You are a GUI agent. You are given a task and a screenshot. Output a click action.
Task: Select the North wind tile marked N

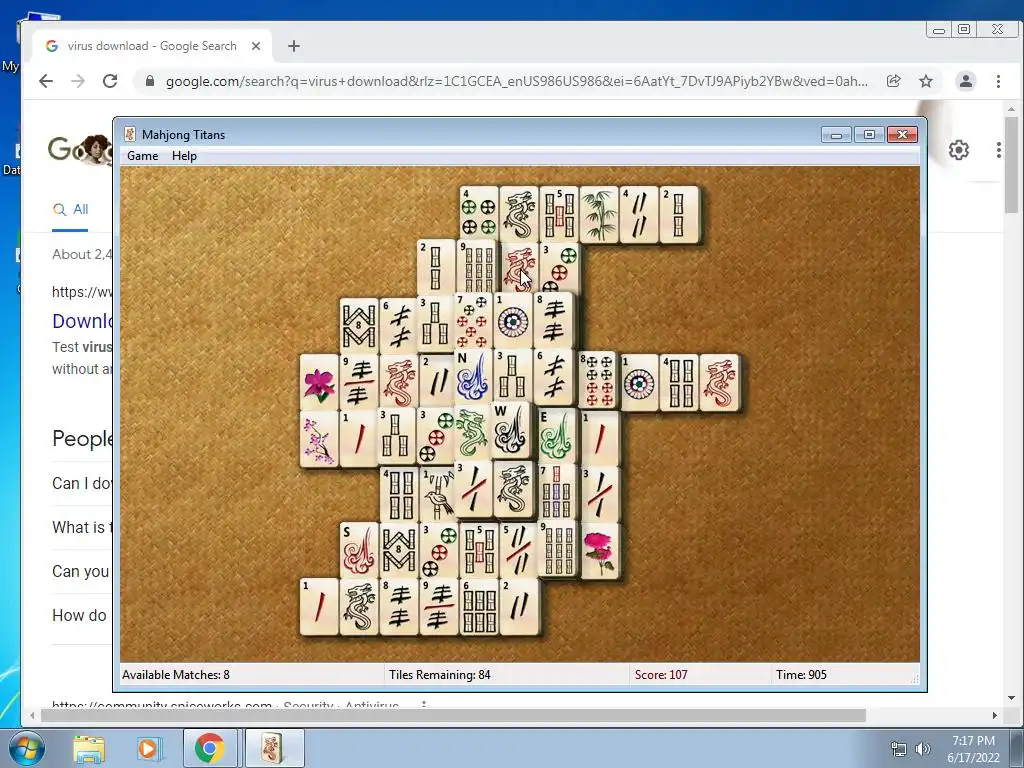point(473,377)
